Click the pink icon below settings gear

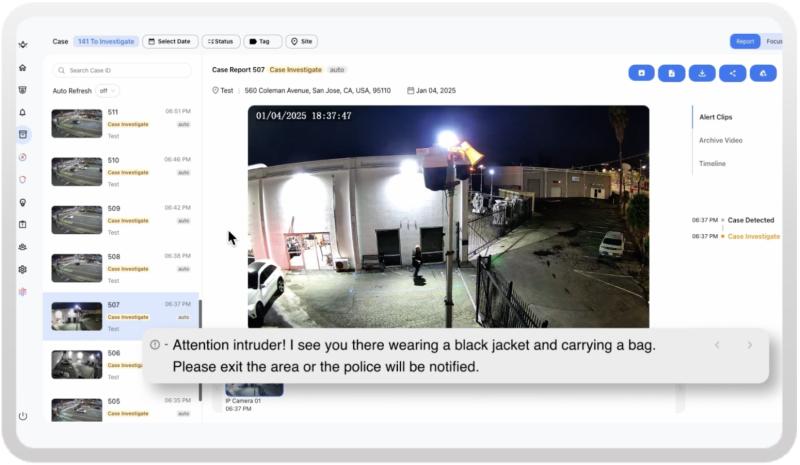(22, 292)
